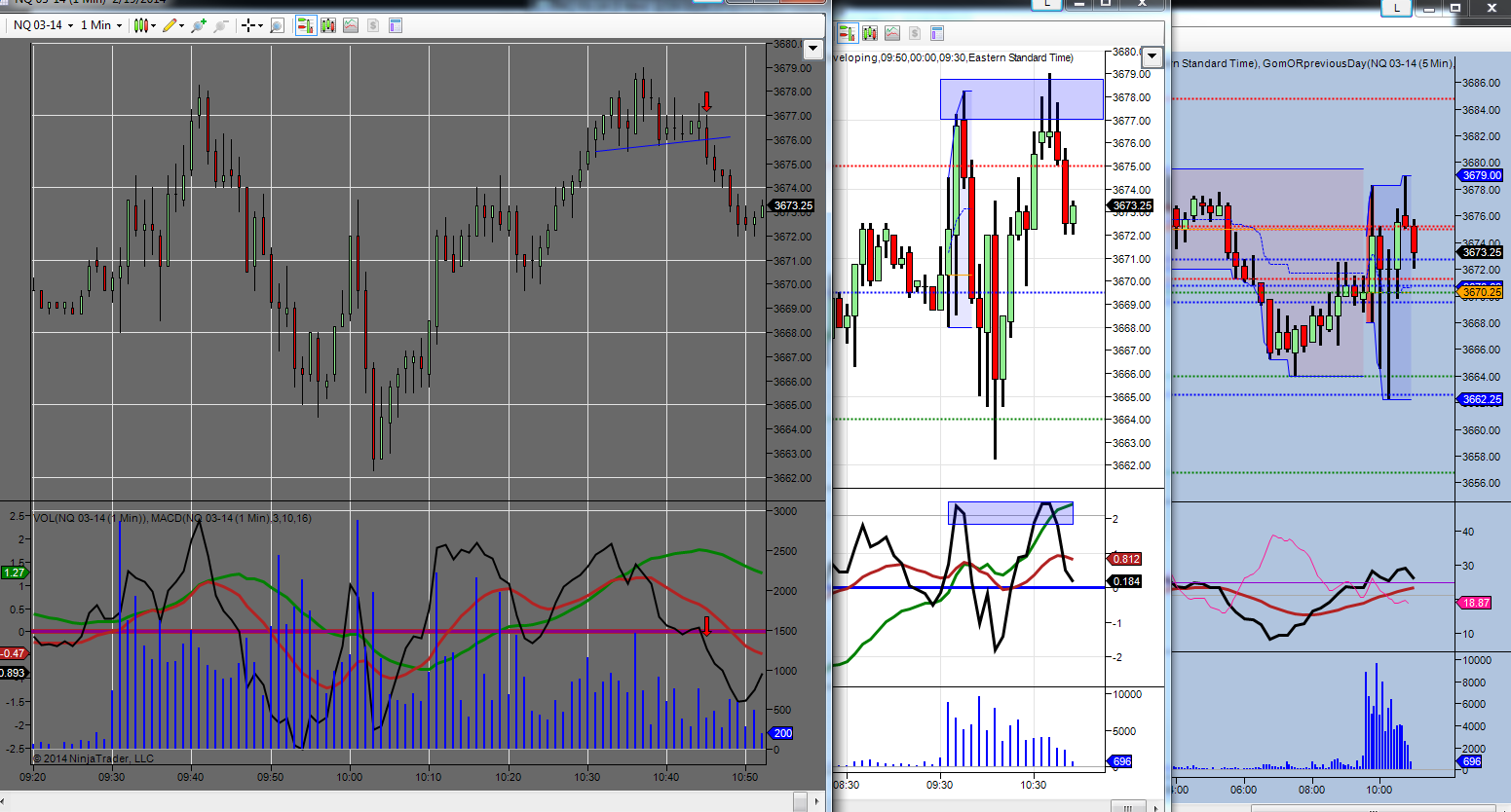Close the right chart window
Viewport: 1511px width, 812px height.
pos(1490,7)
